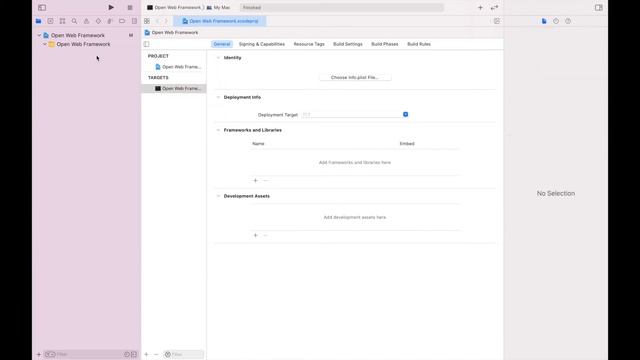Go back in editor history
The width and height of the screenshot is (640, 360).
158,21
